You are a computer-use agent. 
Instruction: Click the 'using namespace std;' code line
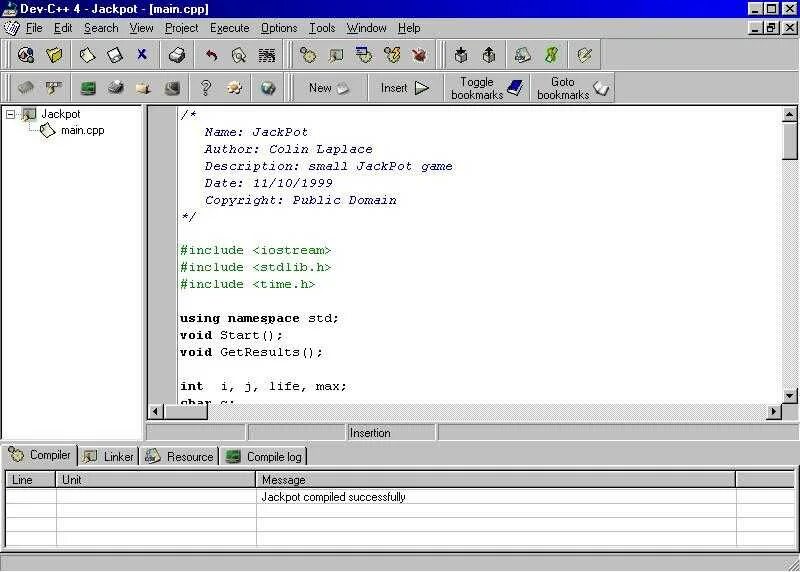tap(259, 318)
